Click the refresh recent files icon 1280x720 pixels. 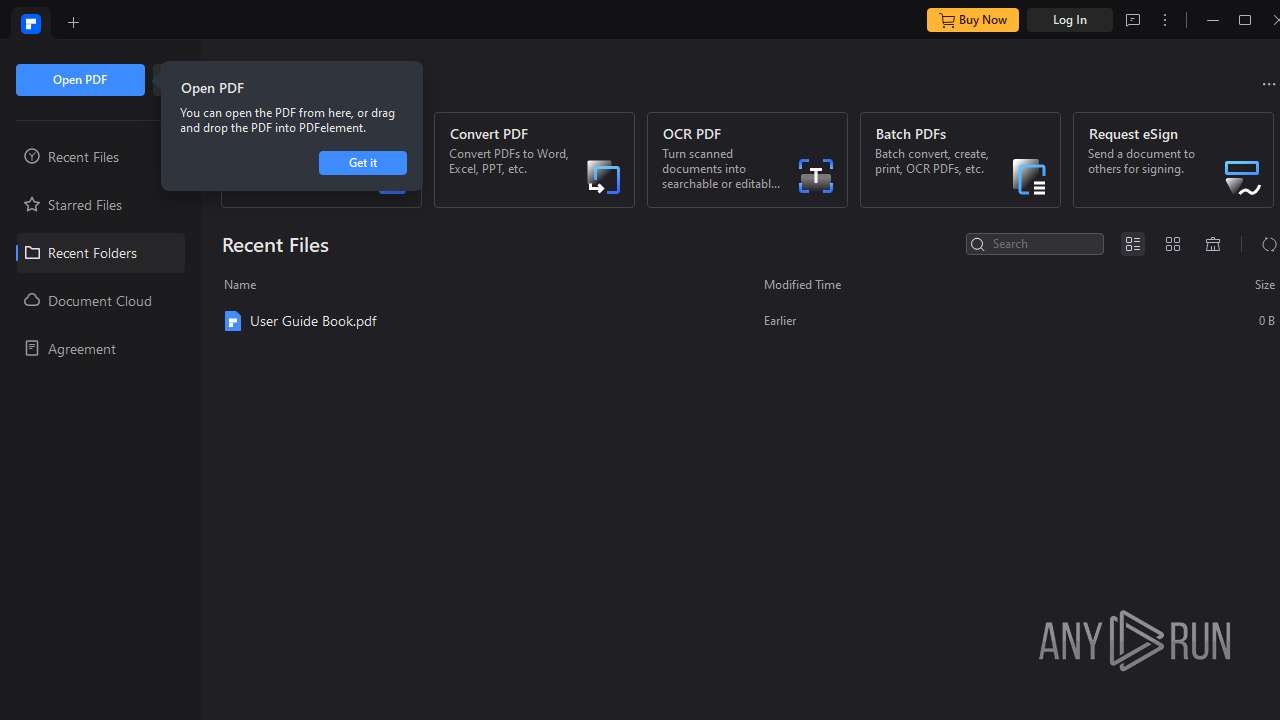coord(1269,244)
